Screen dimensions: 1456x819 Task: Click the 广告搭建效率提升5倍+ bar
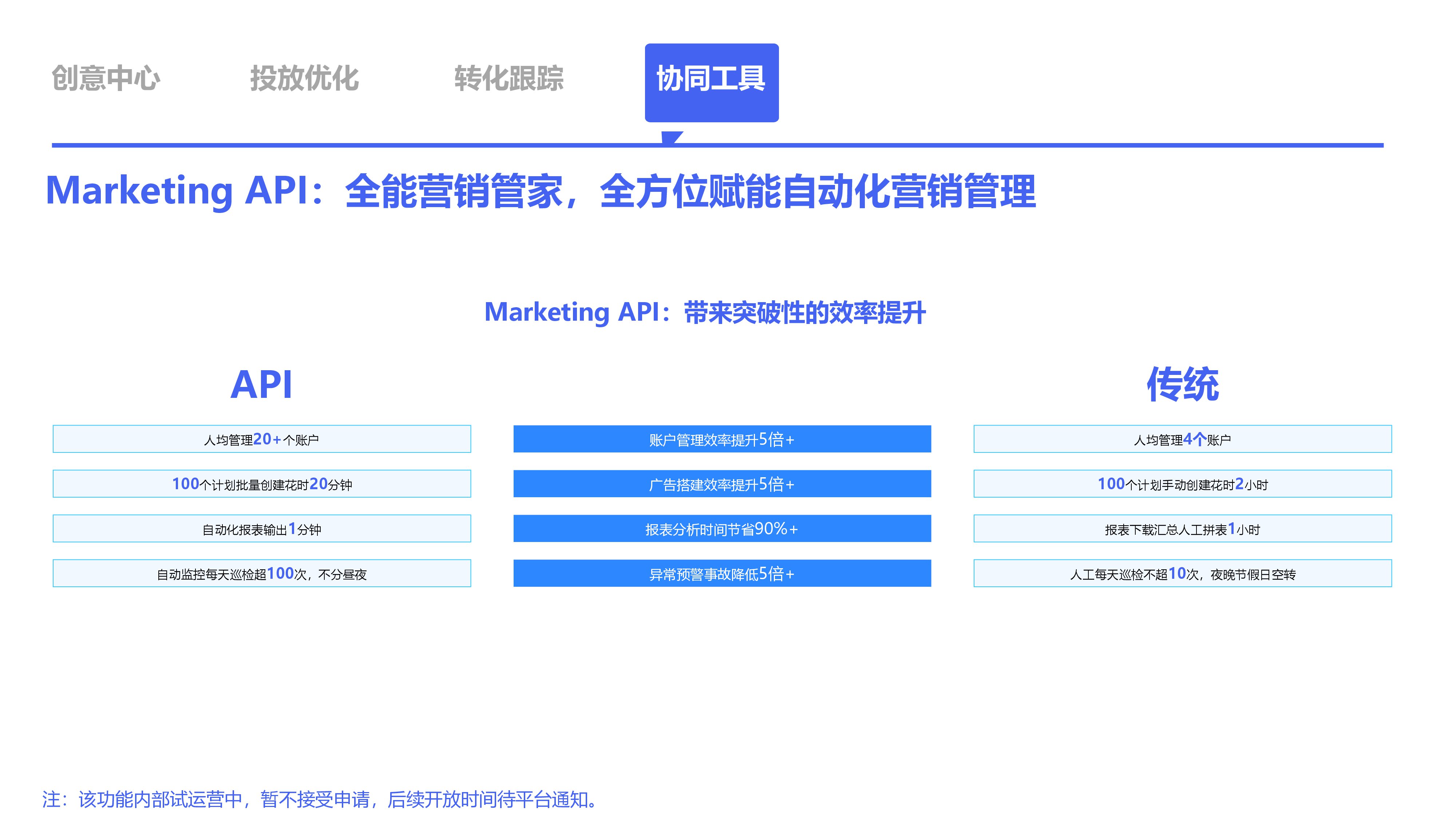(722, 484)
